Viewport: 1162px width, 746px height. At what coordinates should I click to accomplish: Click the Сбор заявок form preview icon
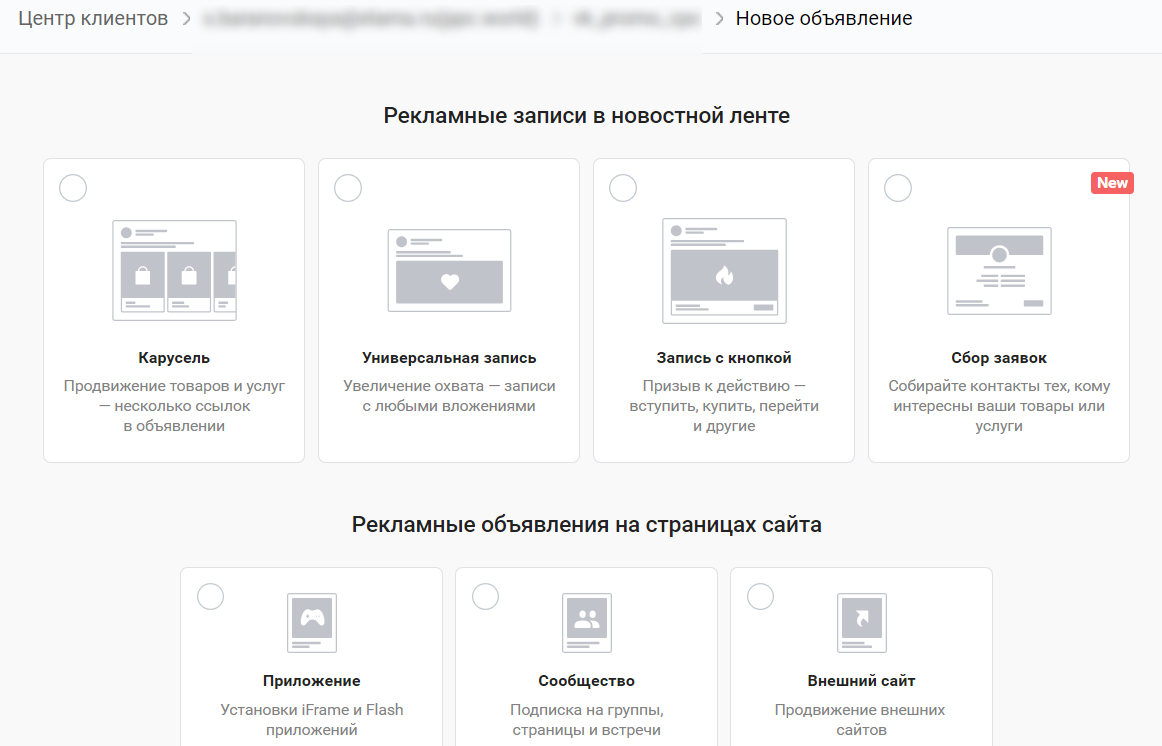coord(999,271)
